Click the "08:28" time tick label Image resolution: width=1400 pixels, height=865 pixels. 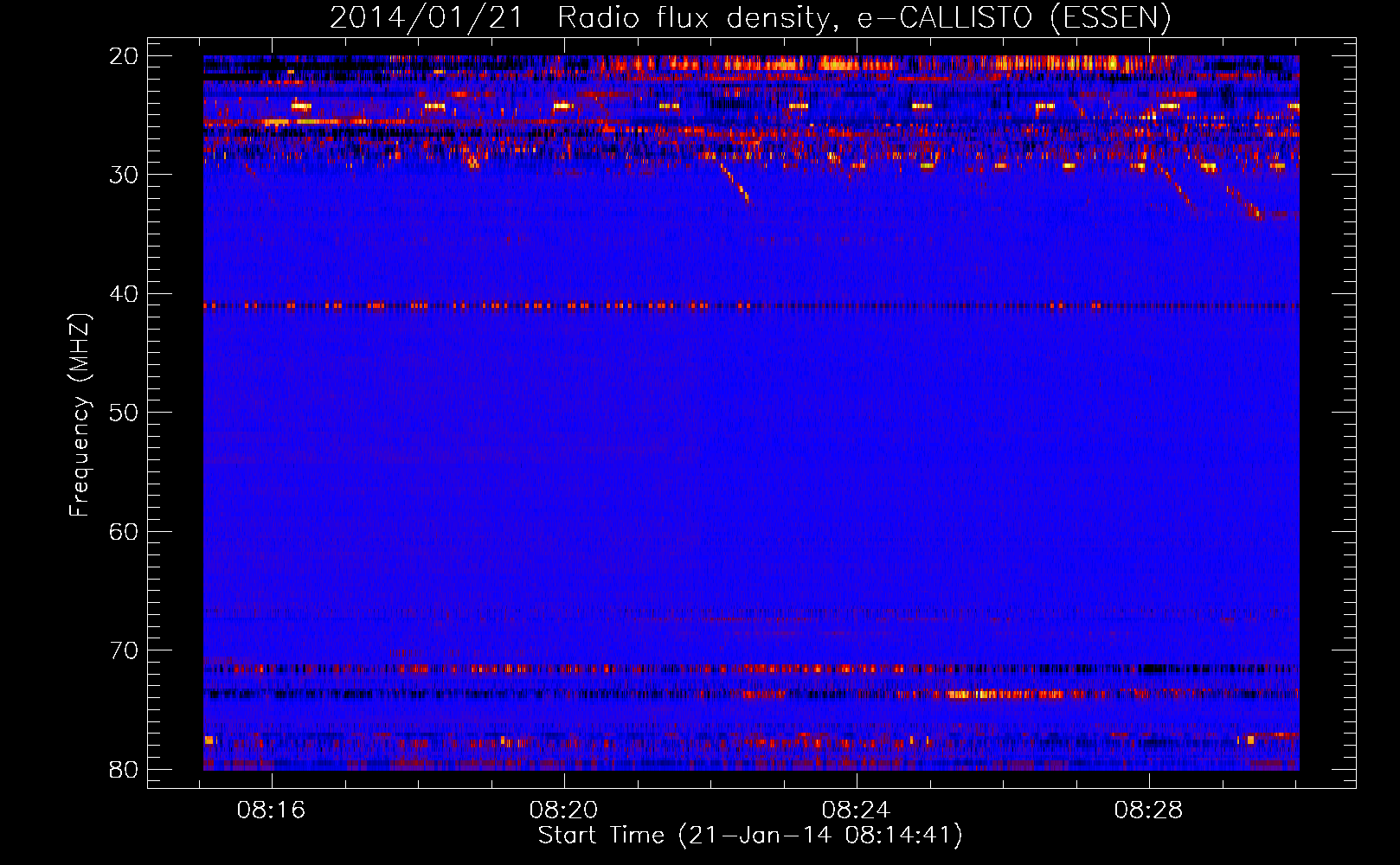1148,811
